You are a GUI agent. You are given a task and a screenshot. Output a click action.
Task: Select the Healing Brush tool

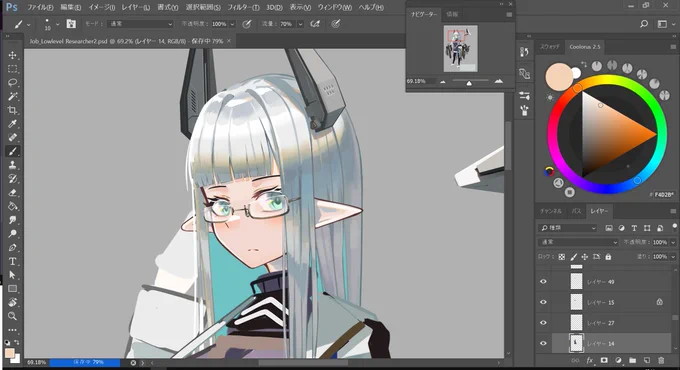pos(12,138)
